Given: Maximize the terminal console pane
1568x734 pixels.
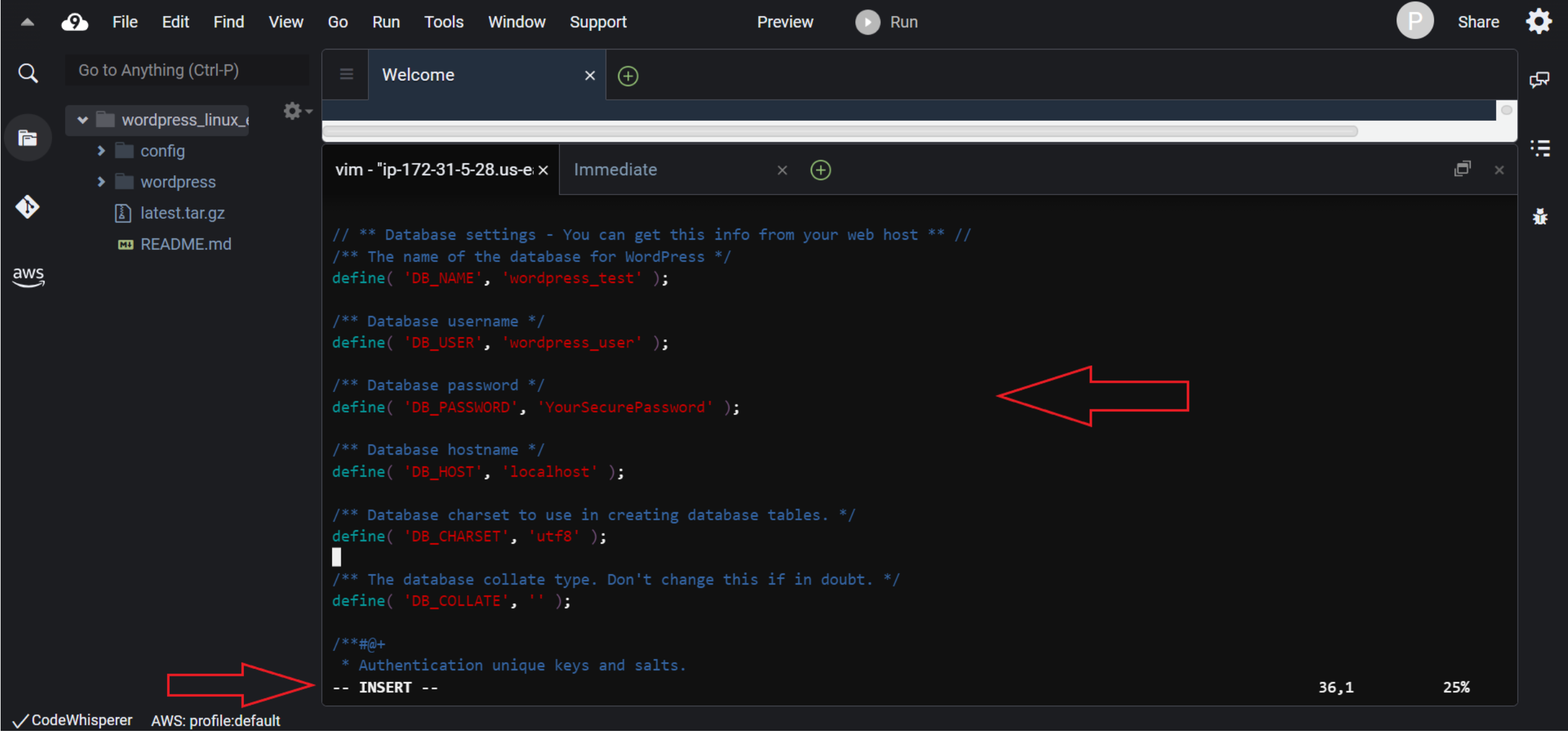Looking at the screenshot, I should pyautogui.click(x=1462, y=168).
